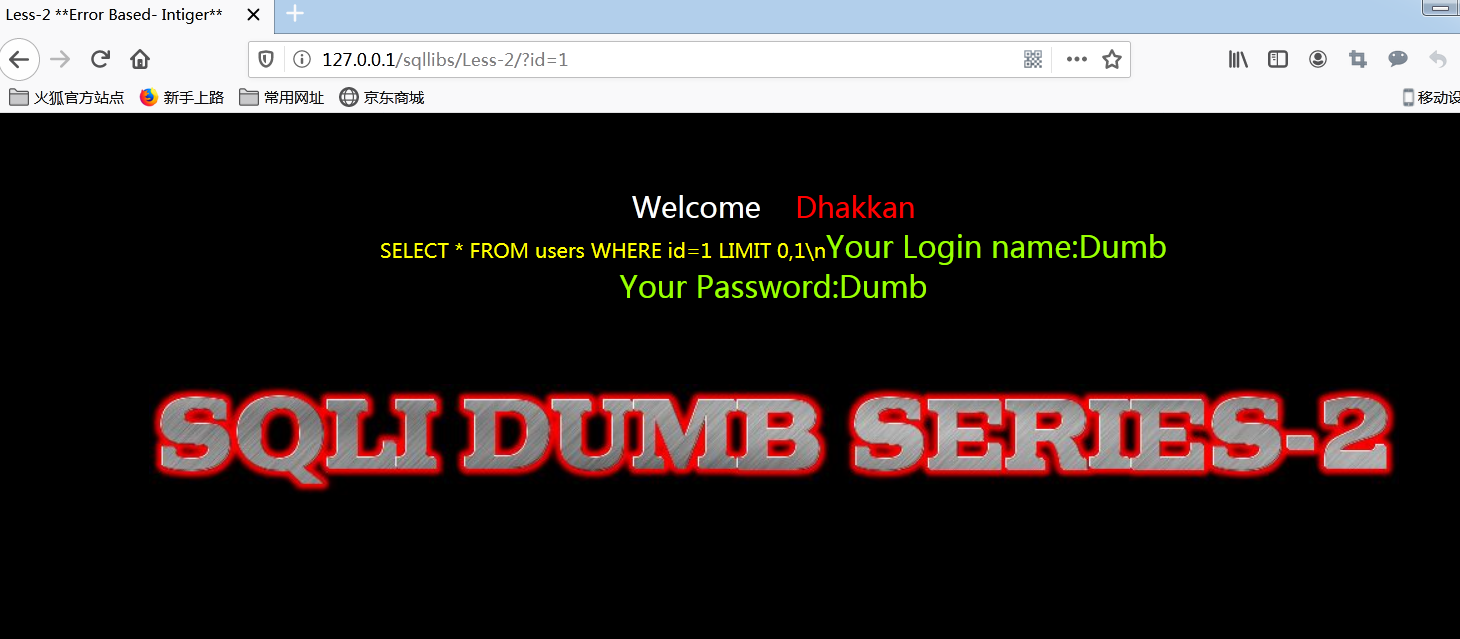The image size is (1460, 639).
Task: Open the tracking protection shield icon
Action: [266, 60]
